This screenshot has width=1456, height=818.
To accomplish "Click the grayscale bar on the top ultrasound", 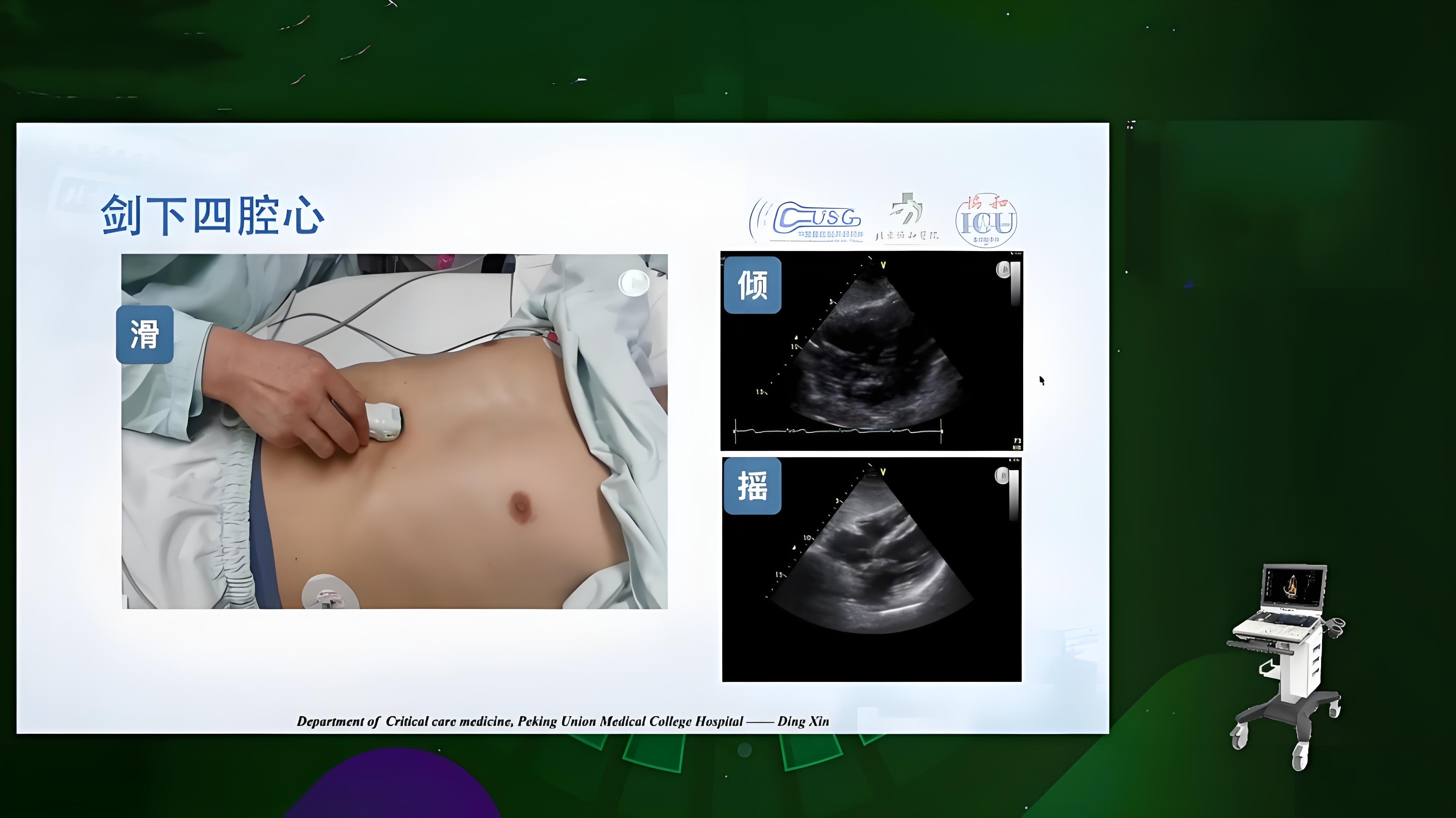I will pyautogui.click(x=1015, y=283).
